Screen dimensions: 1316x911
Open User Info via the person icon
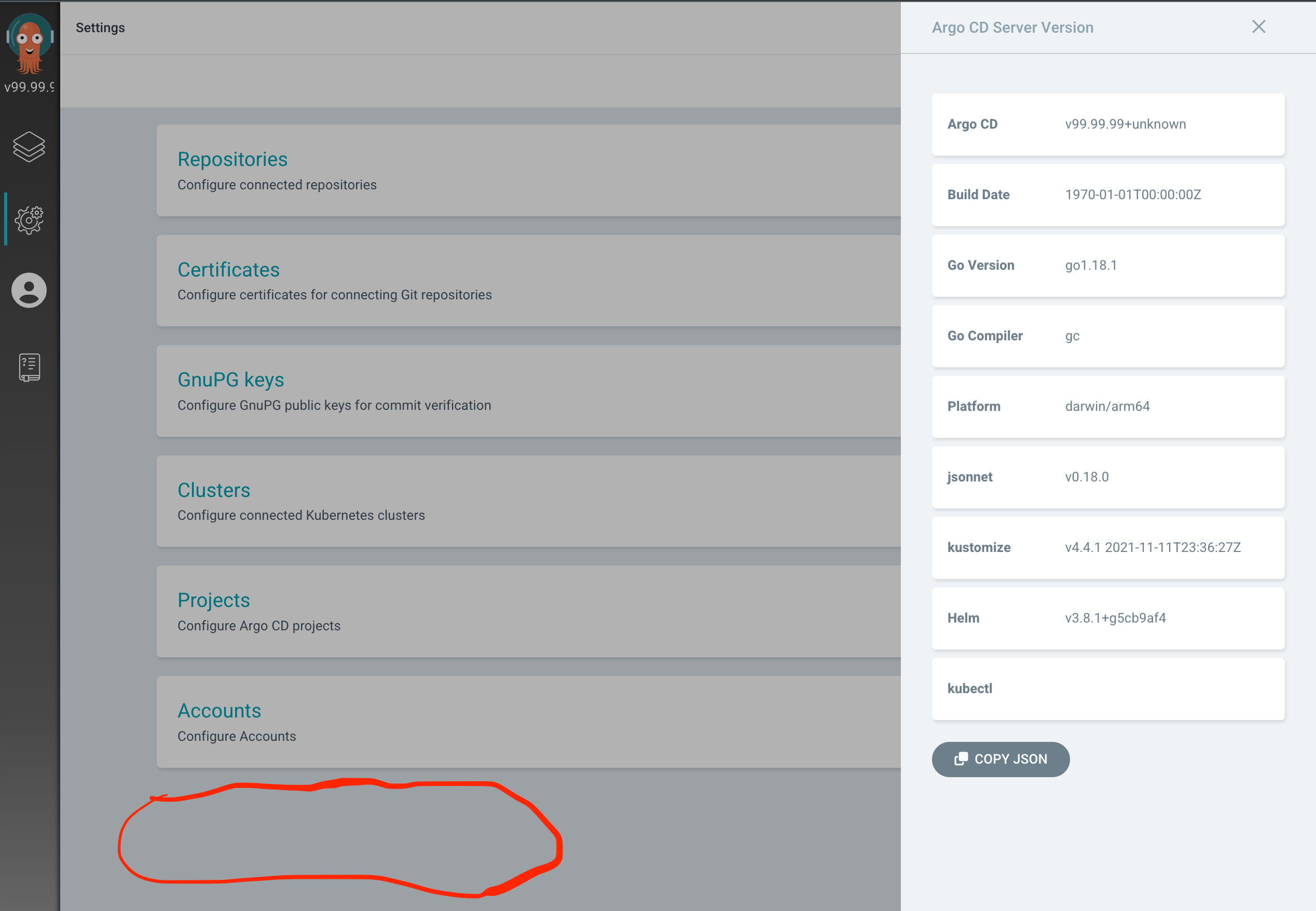point(29,290)
